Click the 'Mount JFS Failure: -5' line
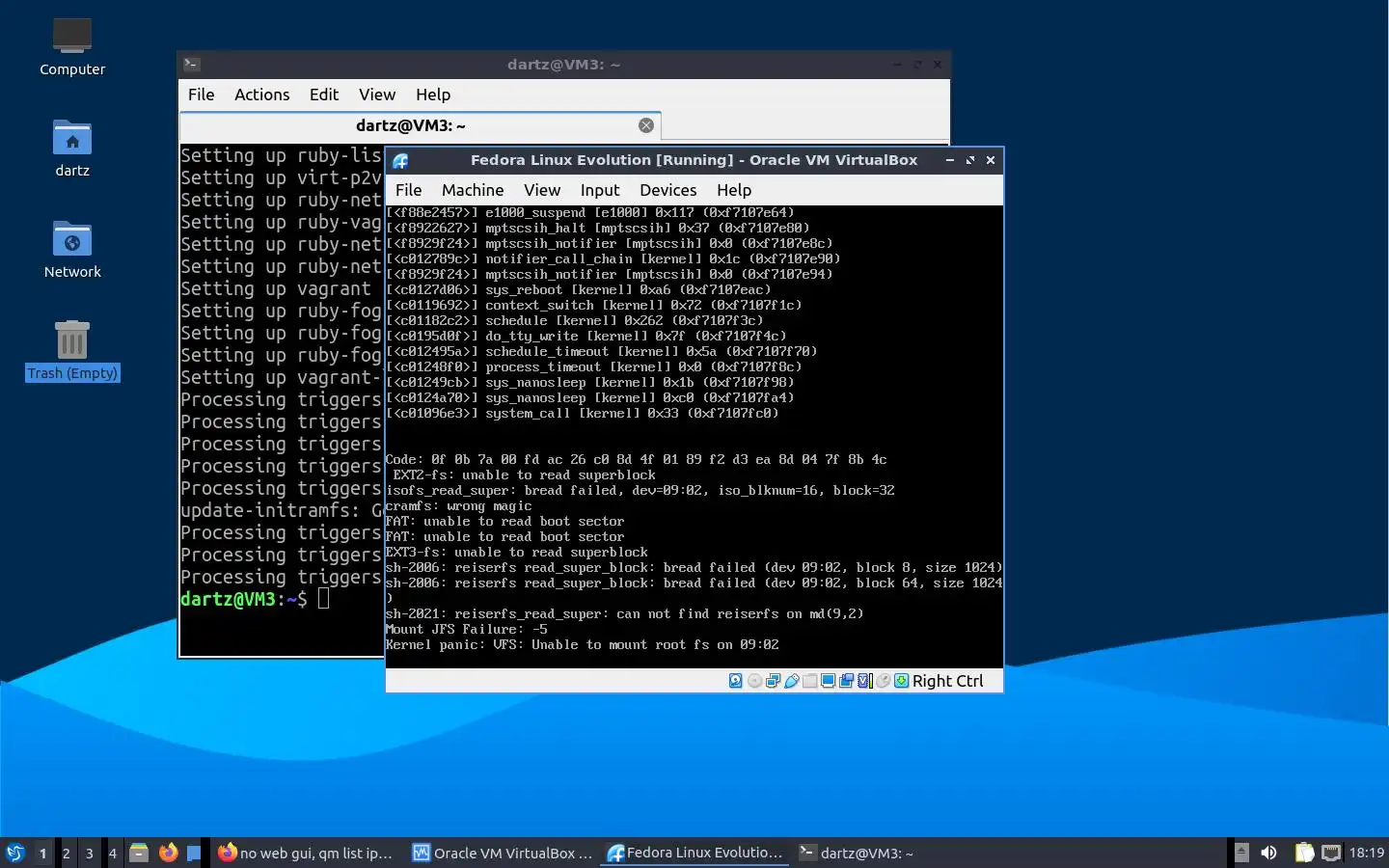This screenshot has height=868, width=1389. point(466,629)
